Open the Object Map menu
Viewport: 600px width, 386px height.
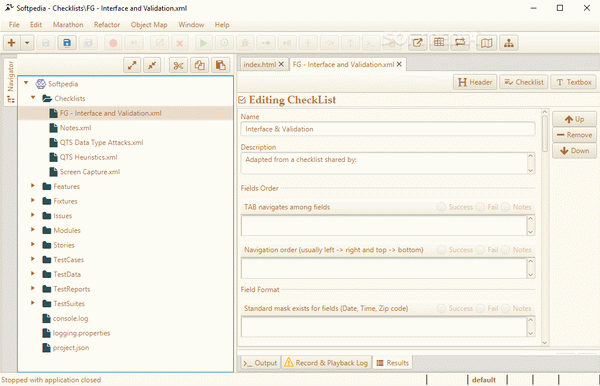(149, 24)
